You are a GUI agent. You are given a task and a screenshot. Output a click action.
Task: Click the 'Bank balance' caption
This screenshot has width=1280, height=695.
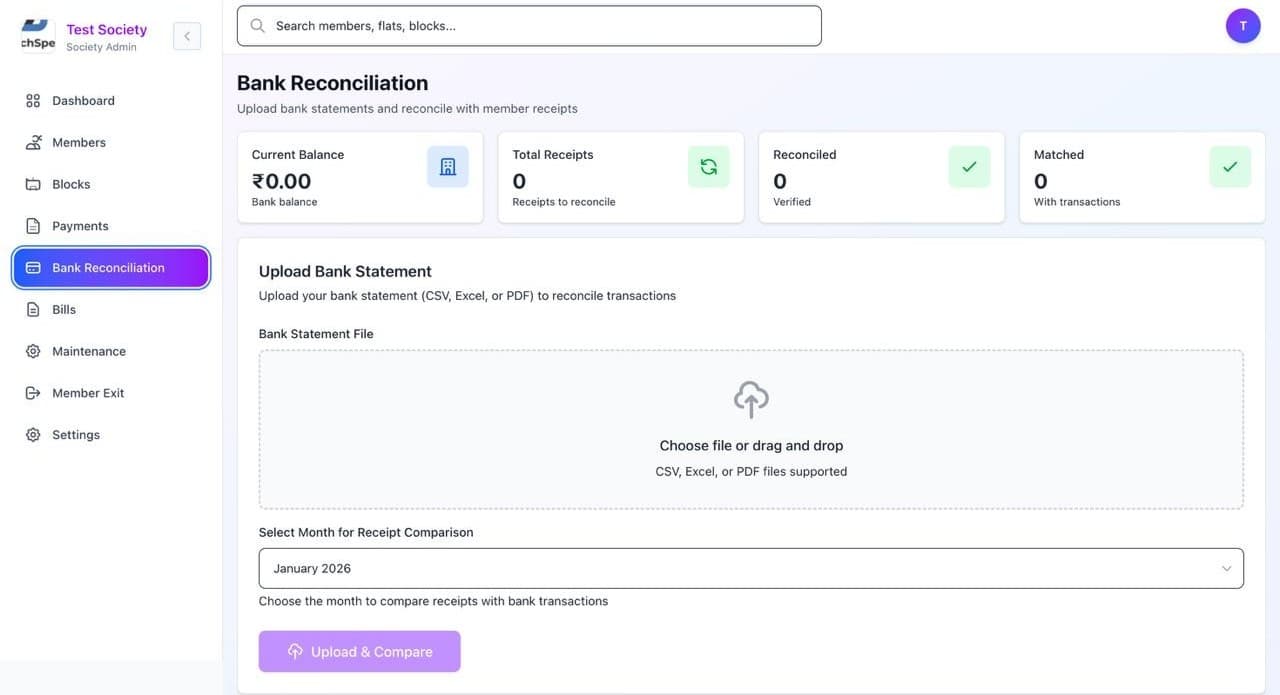coord(284,202)
